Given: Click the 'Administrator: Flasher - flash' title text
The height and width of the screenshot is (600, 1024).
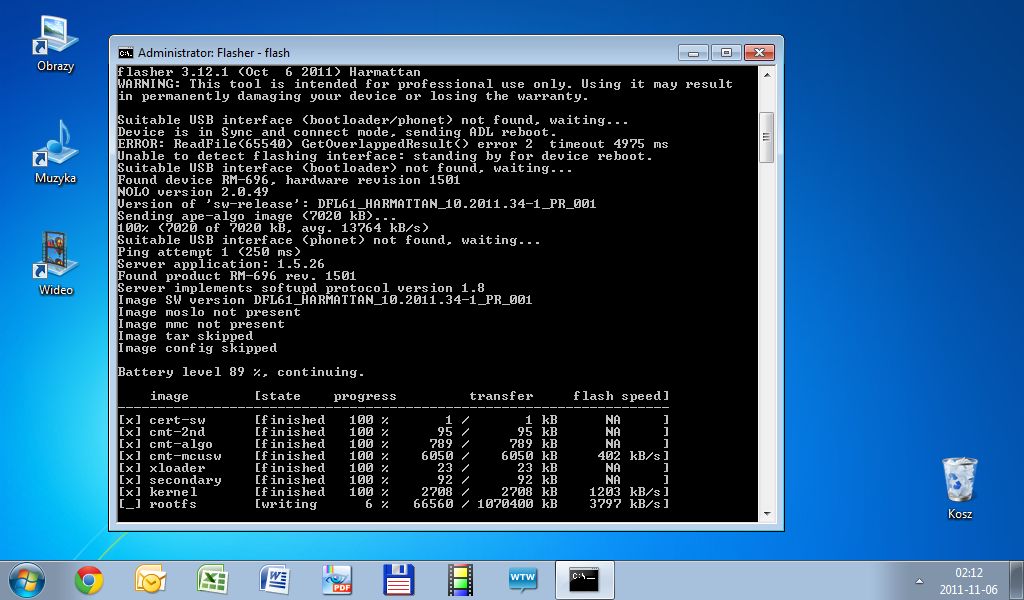Looking at the screenshot, I should [214, 53].
